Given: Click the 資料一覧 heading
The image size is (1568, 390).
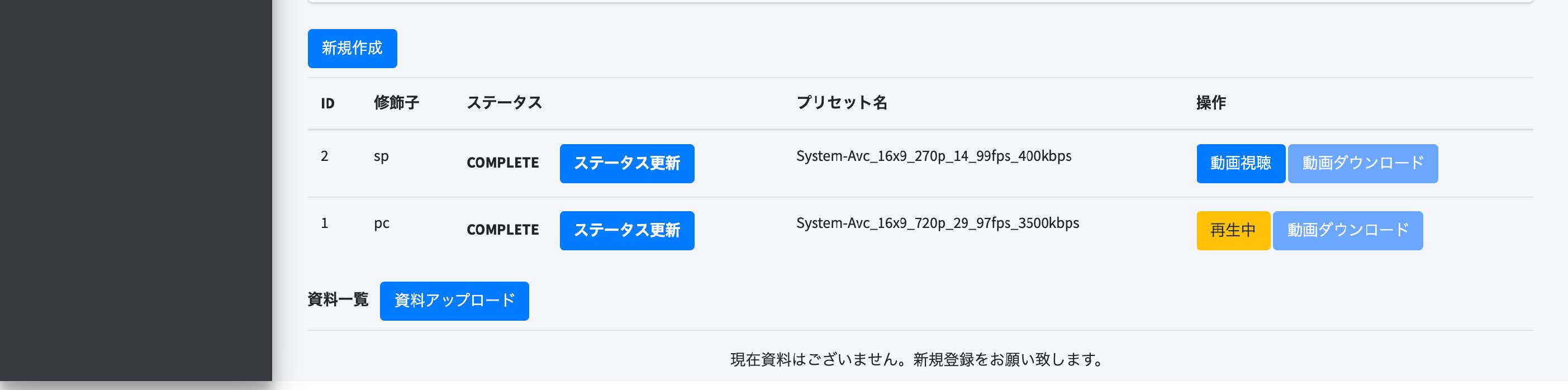Looking at the screenshot, I should tap(338, 299).
